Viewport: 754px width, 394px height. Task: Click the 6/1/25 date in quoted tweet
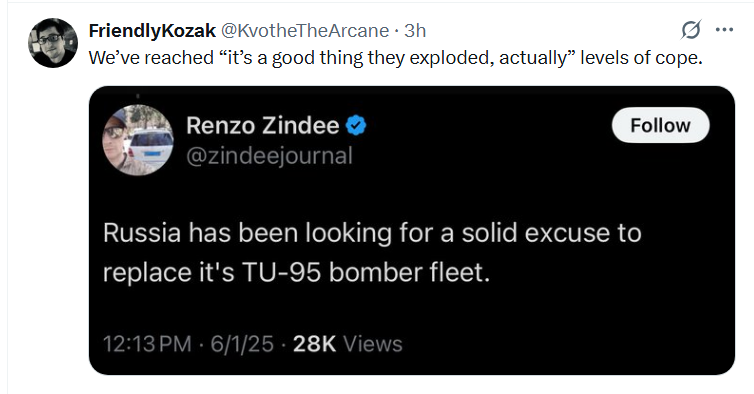coord(242,344)
